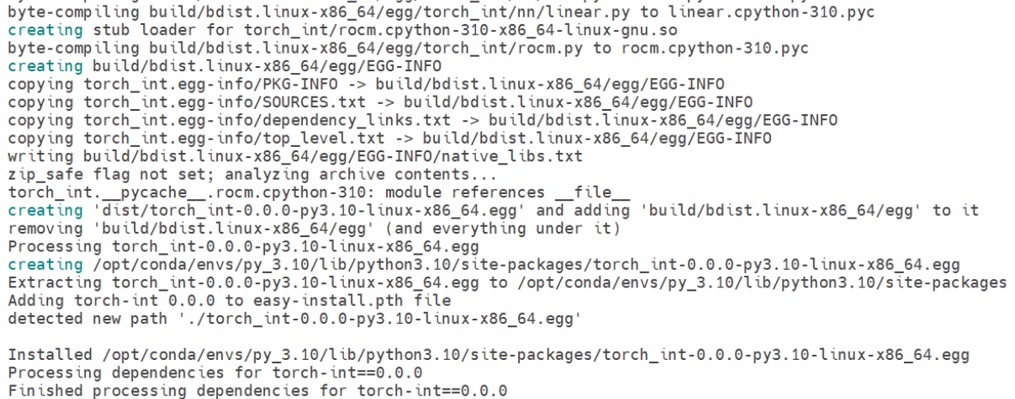Click the first cyan 'creating' word
Screen dimensions: 1015x399
click(45, 30)
